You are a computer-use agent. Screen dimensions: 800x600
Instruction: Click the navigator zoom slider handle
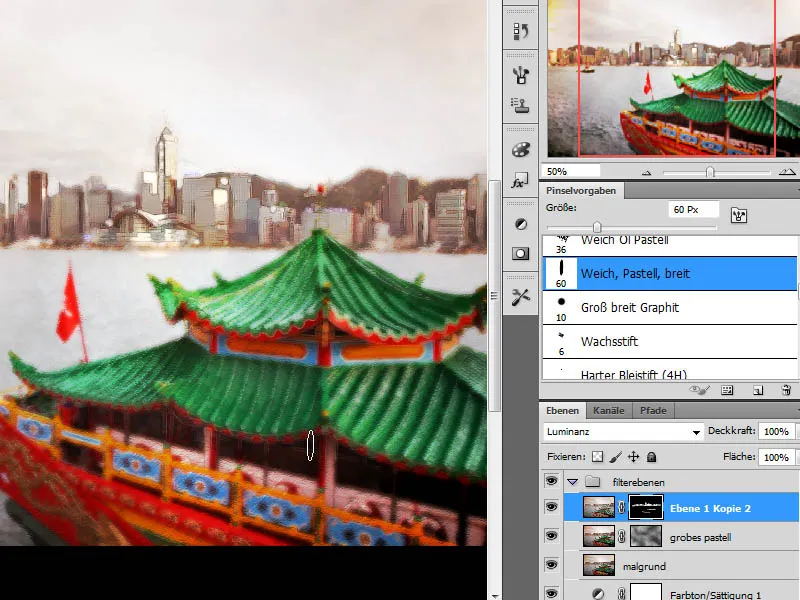[x=710, y=172]
